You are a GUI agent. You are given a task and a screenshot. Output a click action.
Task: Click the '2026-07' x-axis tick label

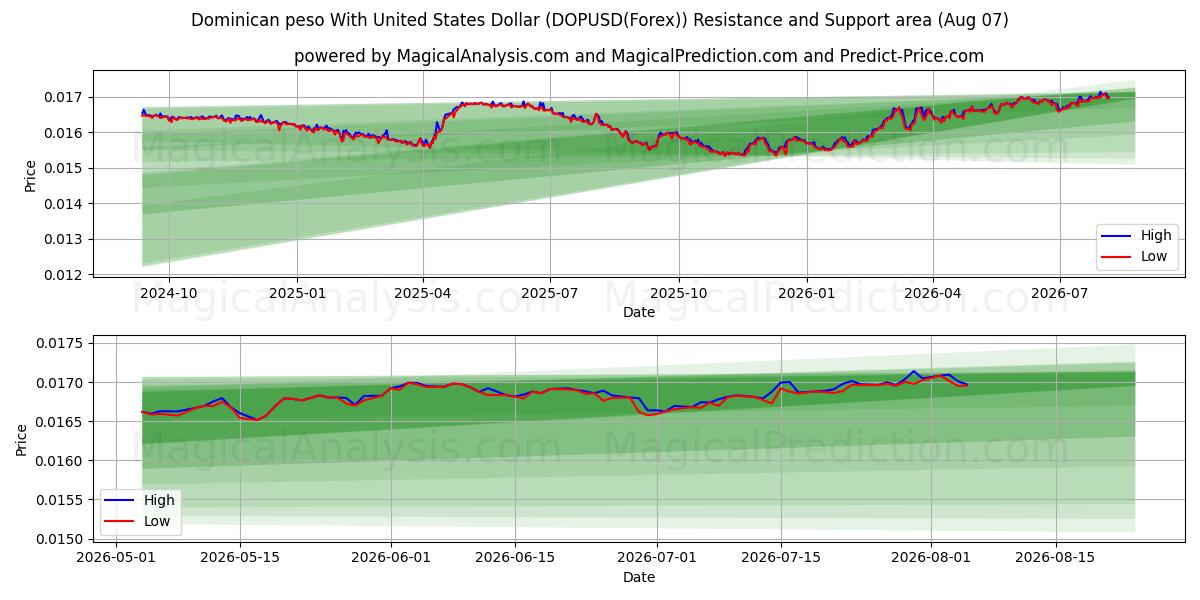click(x=1060, y=293)
